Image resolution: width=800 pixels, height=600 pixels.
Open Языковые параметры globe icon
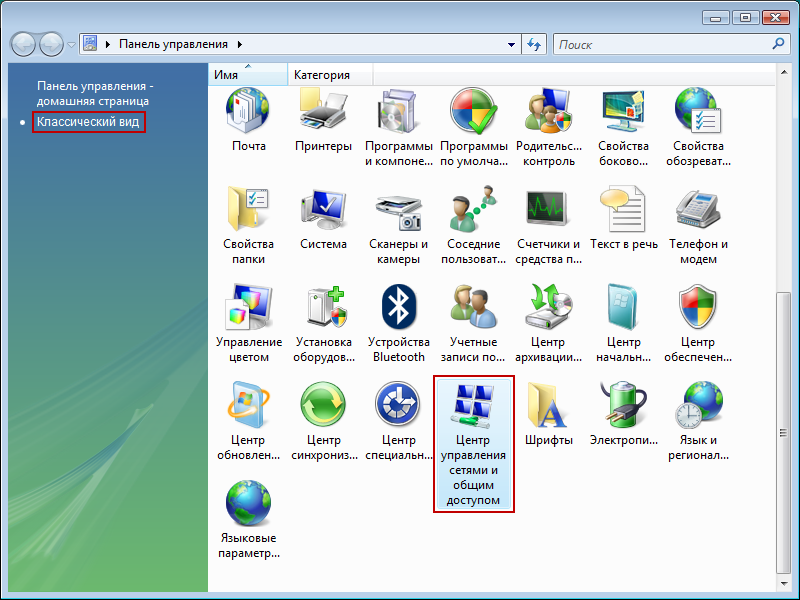pos(248,503)
